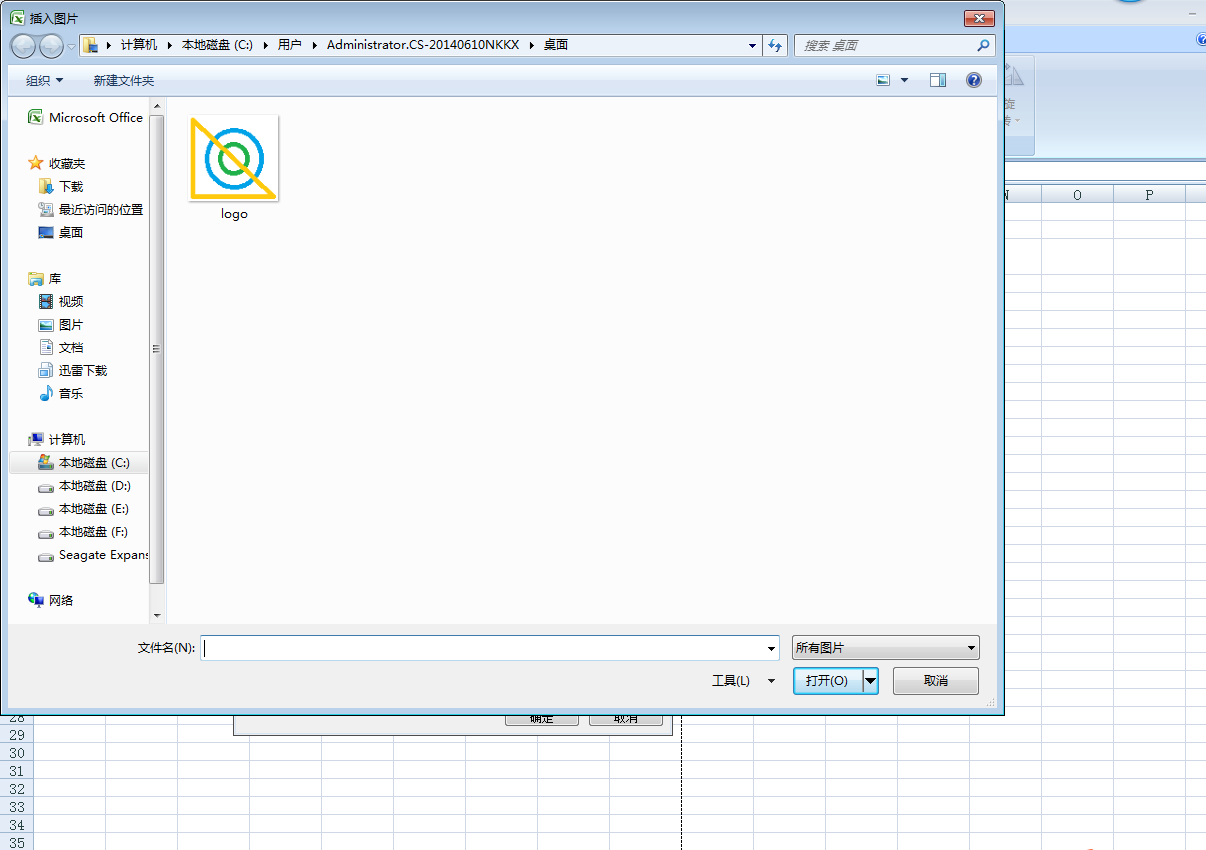Click the 计算机 computer icon
The image size is (1206, 850).
tap(36, 439)
